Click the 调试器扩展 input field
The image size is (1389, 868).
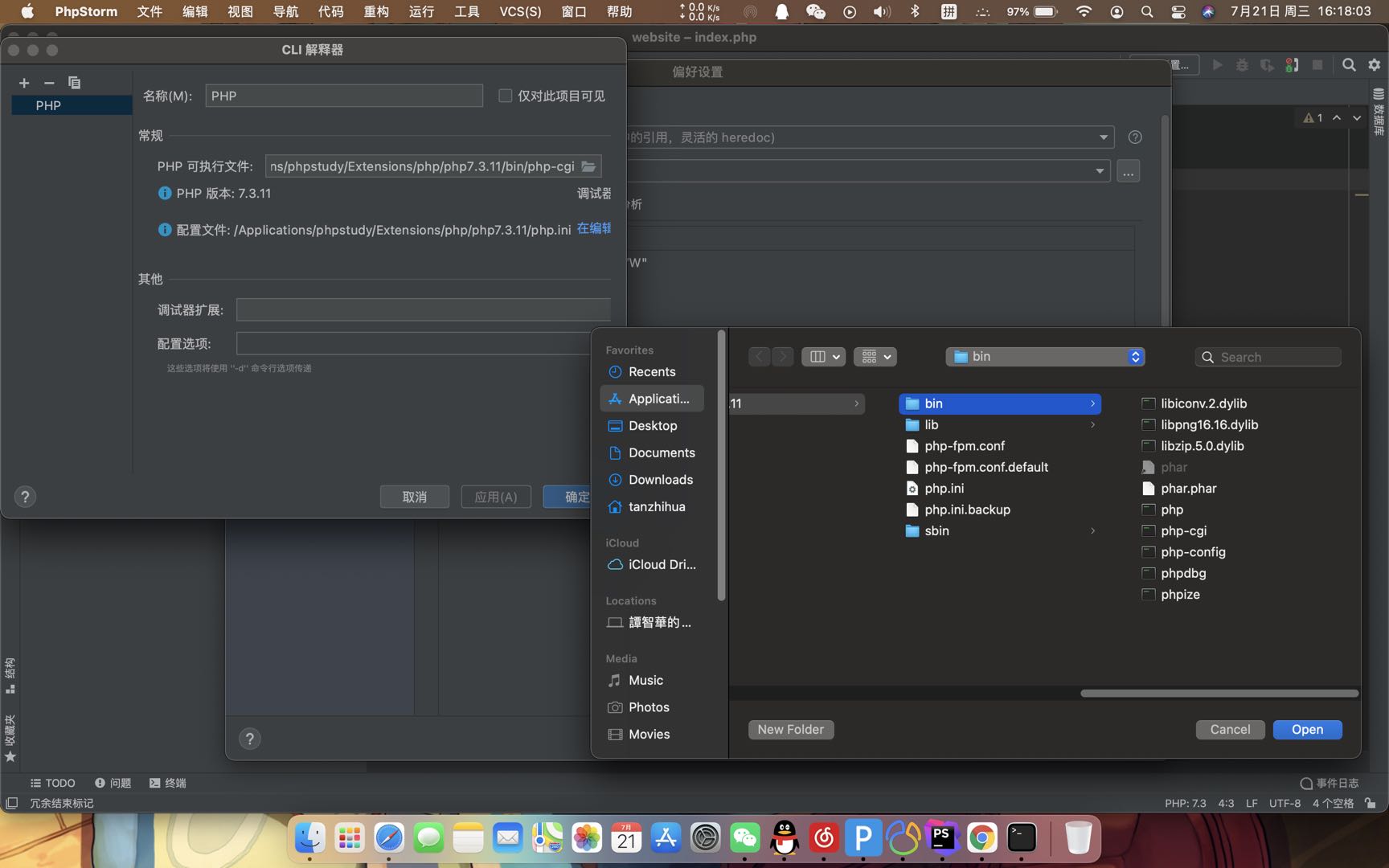(x=424, y=310)
